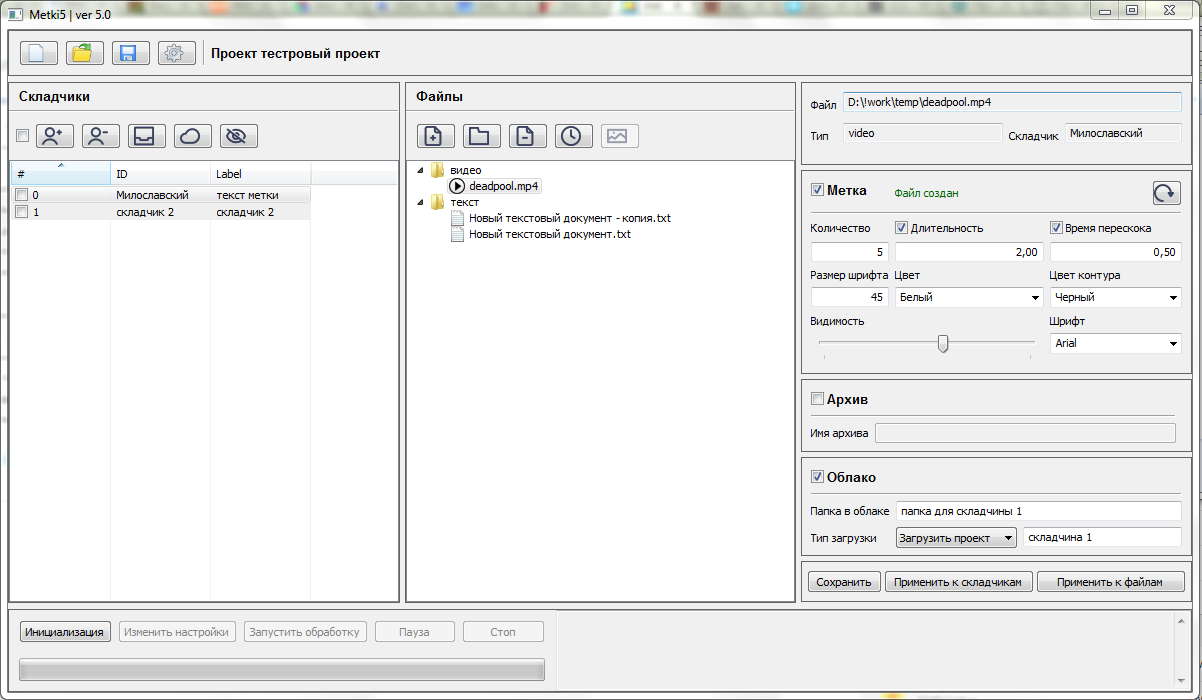Image resolution: width=1202 pixels, height=700 pixels.
Task: Enable the Архив checkbox
Action: point(817,399)
